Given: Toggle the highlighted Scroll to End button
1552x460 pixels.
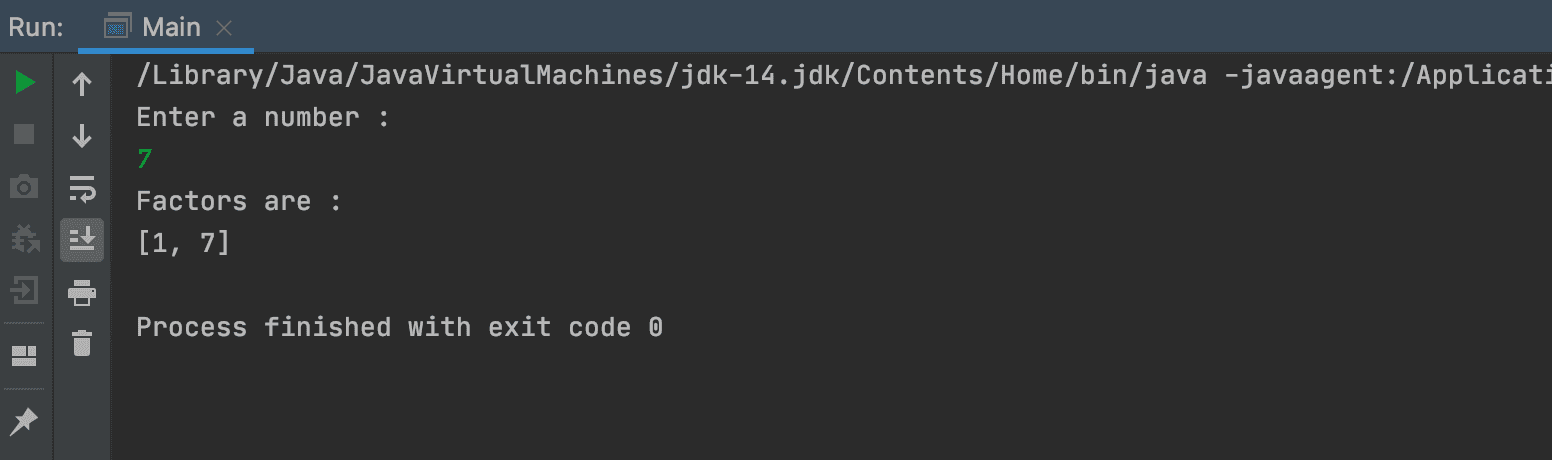Looking at the screenshot, I should pos(82,240).
